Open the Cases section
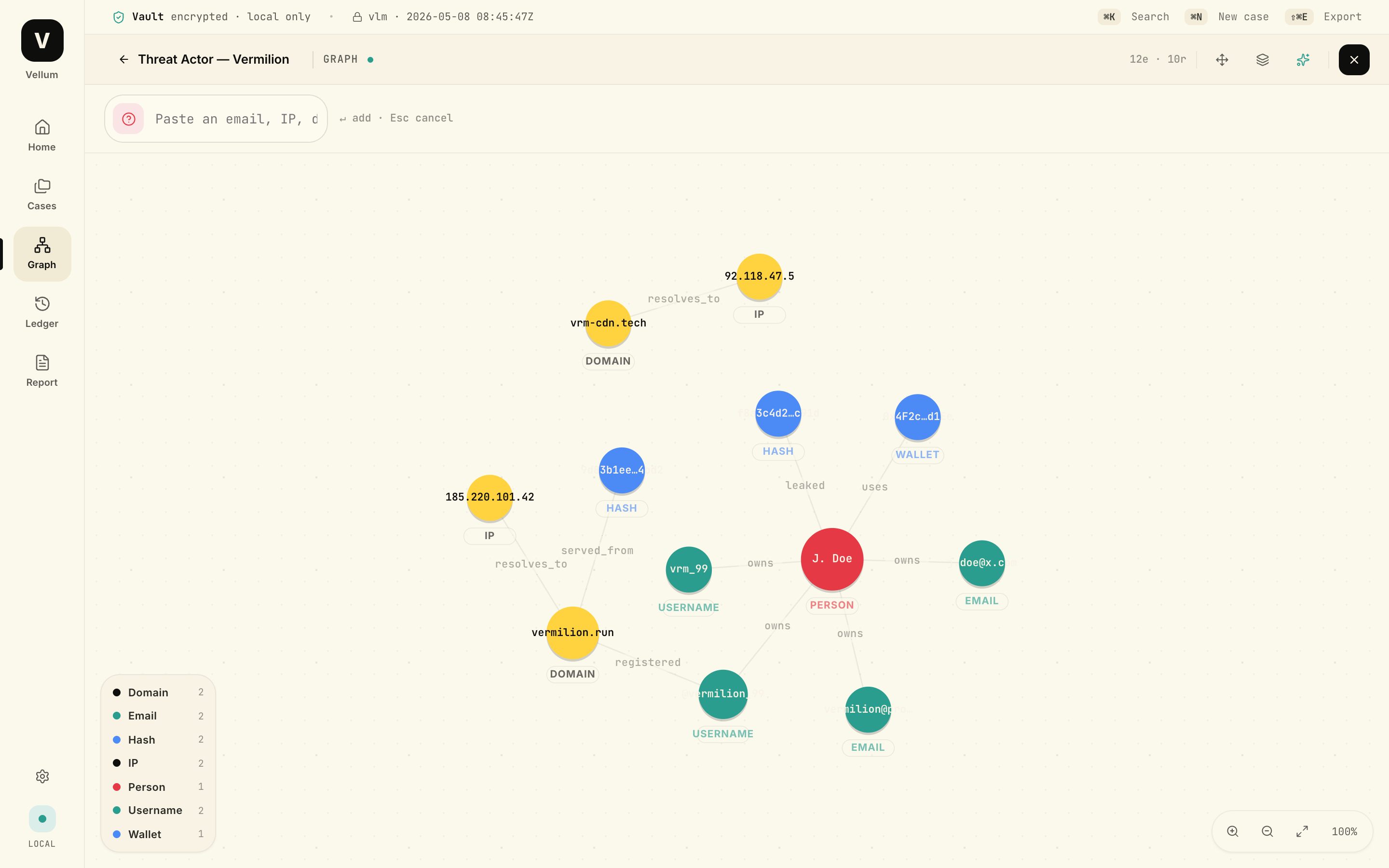Viewport: 1389px width, 868px height. point(42,195)
